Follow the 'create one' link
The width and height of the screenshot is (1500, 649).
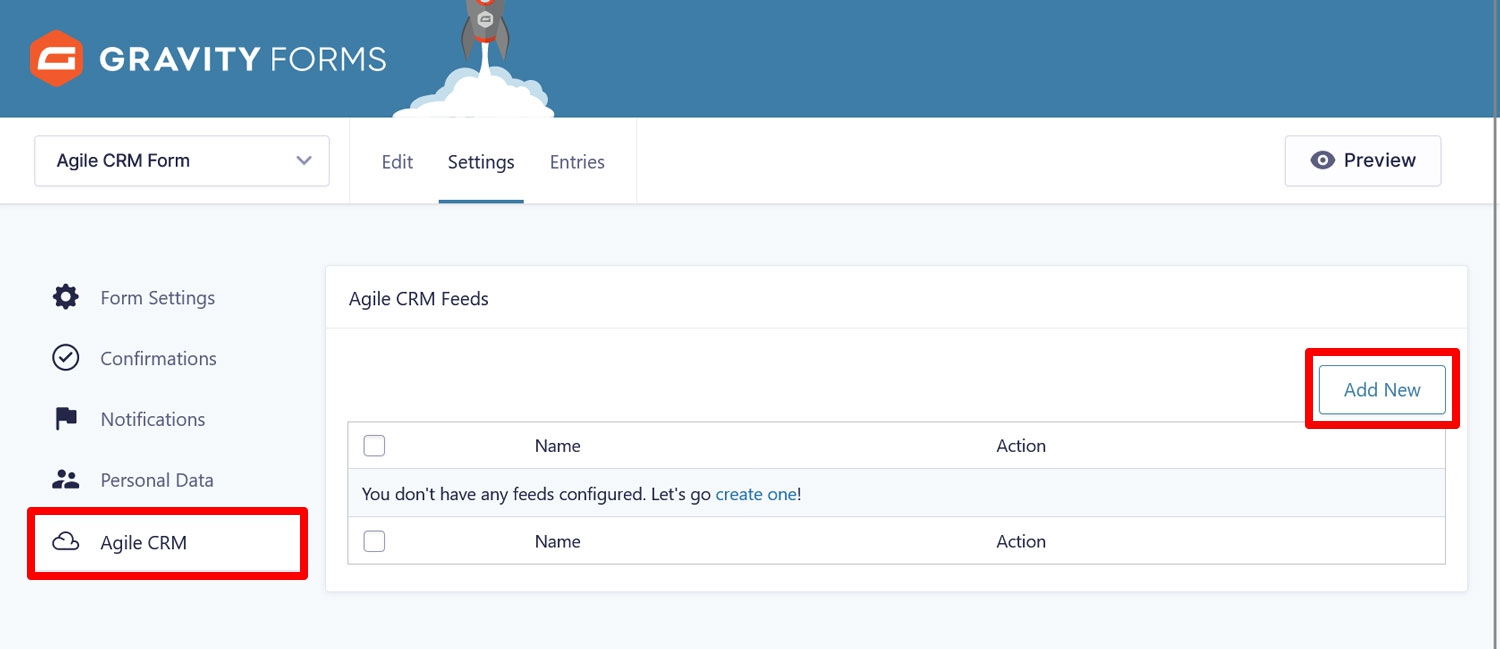click(756, 494)
